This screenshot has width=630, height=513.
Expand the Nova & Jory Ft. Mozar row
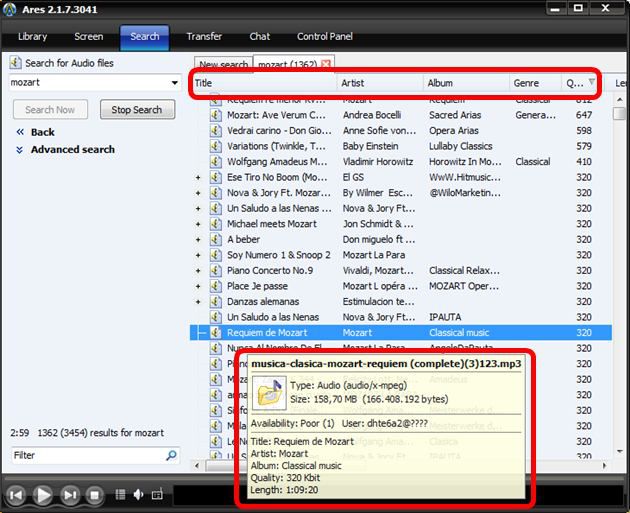[x=198, y=193]
